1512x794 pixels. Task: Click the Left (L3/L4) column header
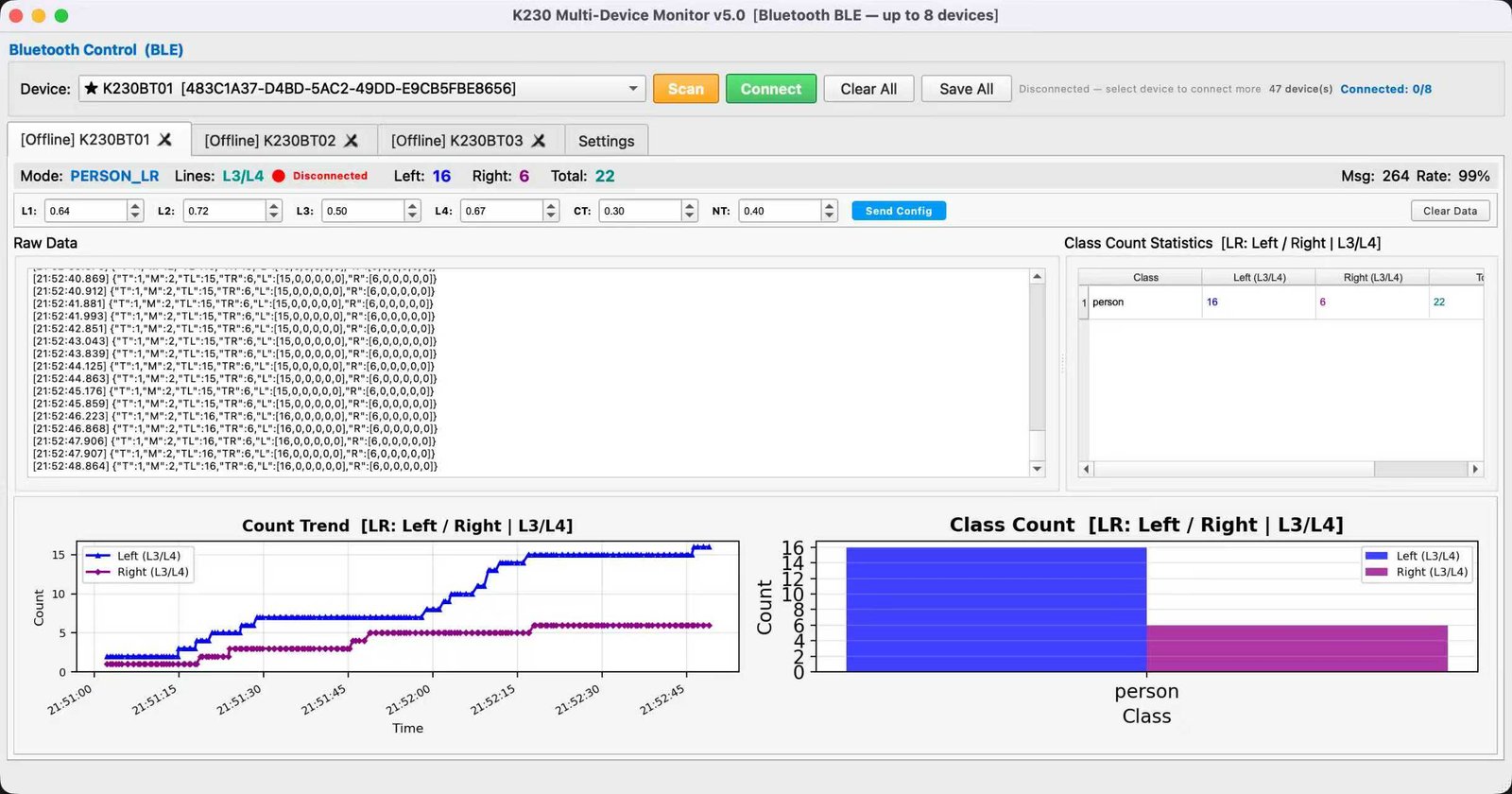pyautogui.click(x=1259, y=277)
